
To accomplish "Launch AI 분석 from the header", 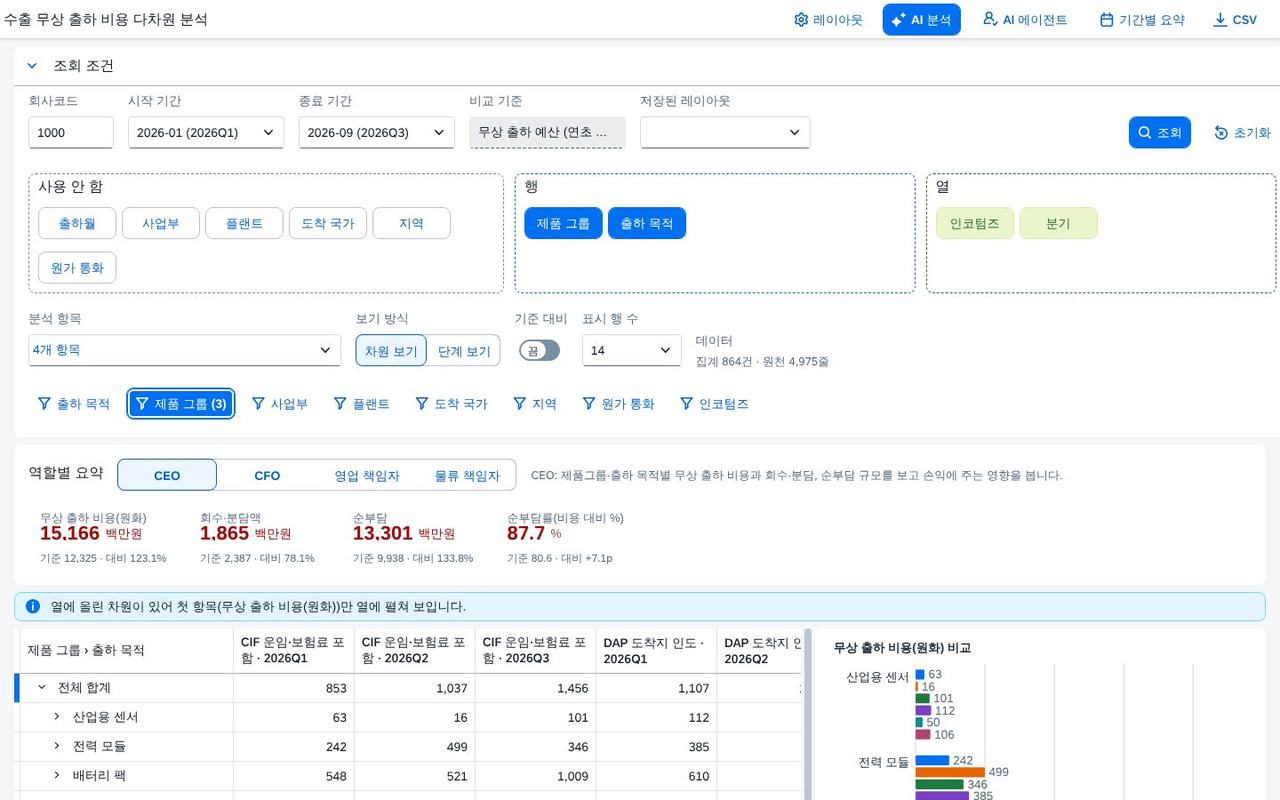I will click(921, 20).
